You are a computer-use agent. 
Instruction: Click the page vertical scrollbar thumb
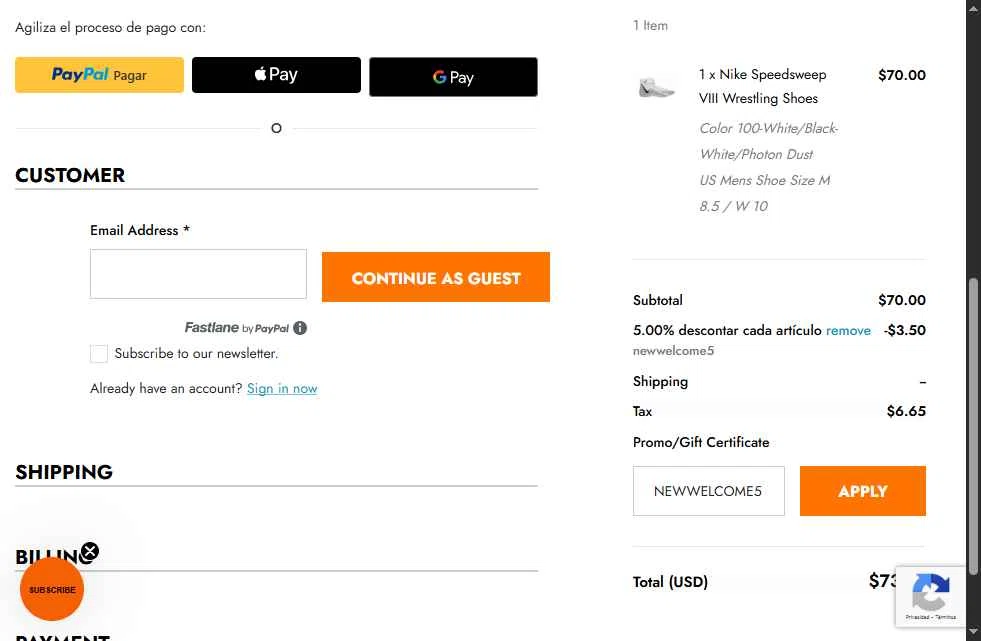[973, 426]
